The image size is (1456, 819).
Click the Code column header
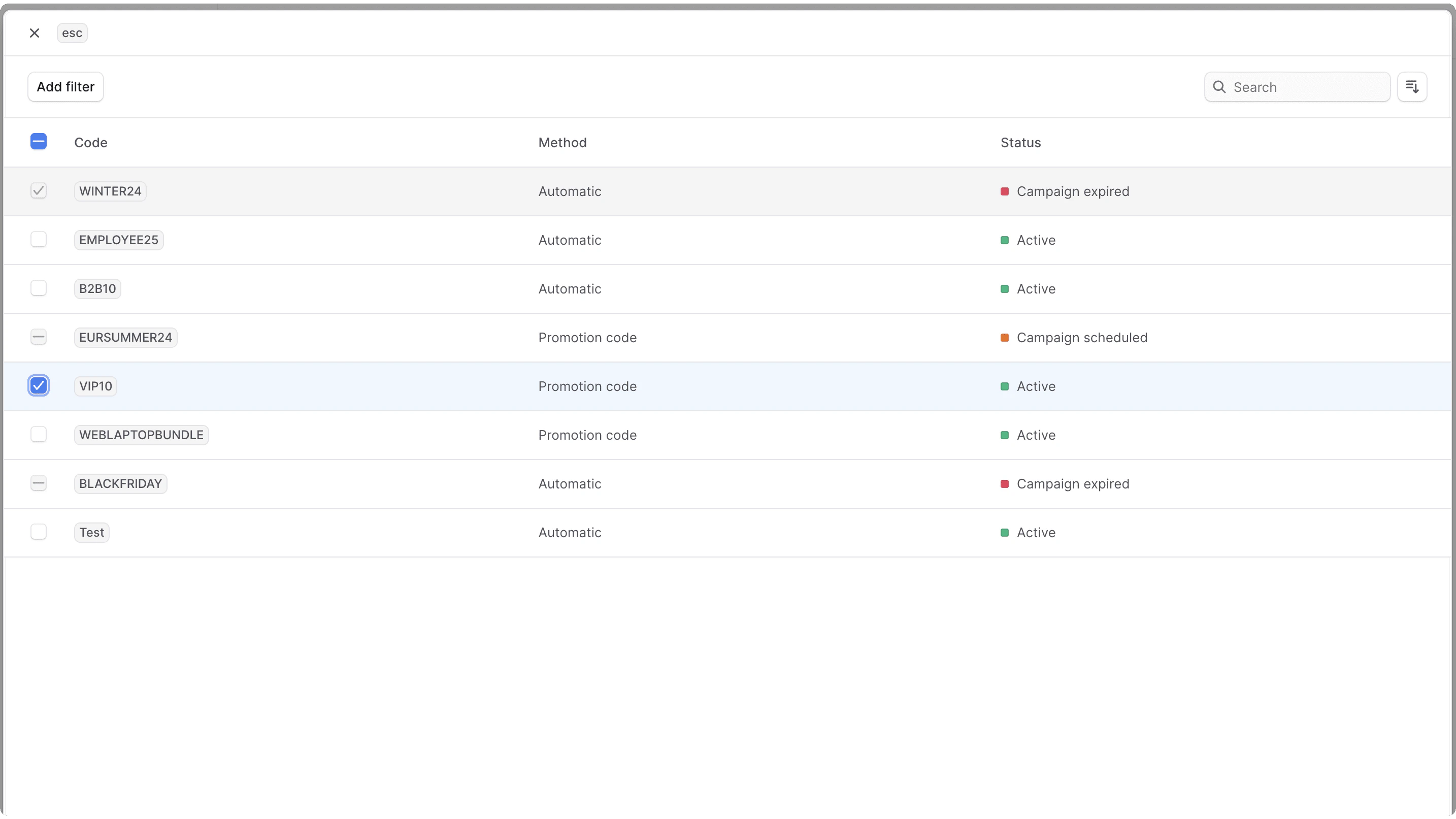click(x=90, y=143)
